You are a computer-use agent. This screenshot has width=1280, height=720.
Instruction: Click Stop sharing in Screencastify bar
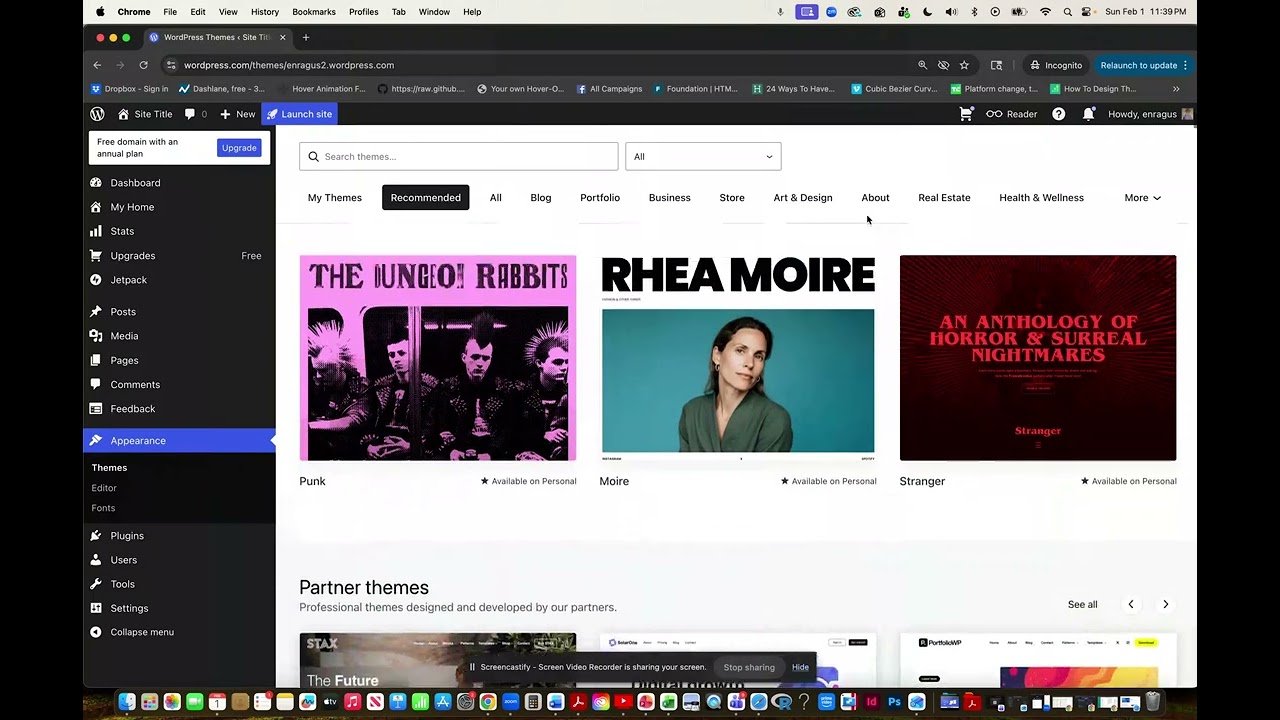click(749, 667)
